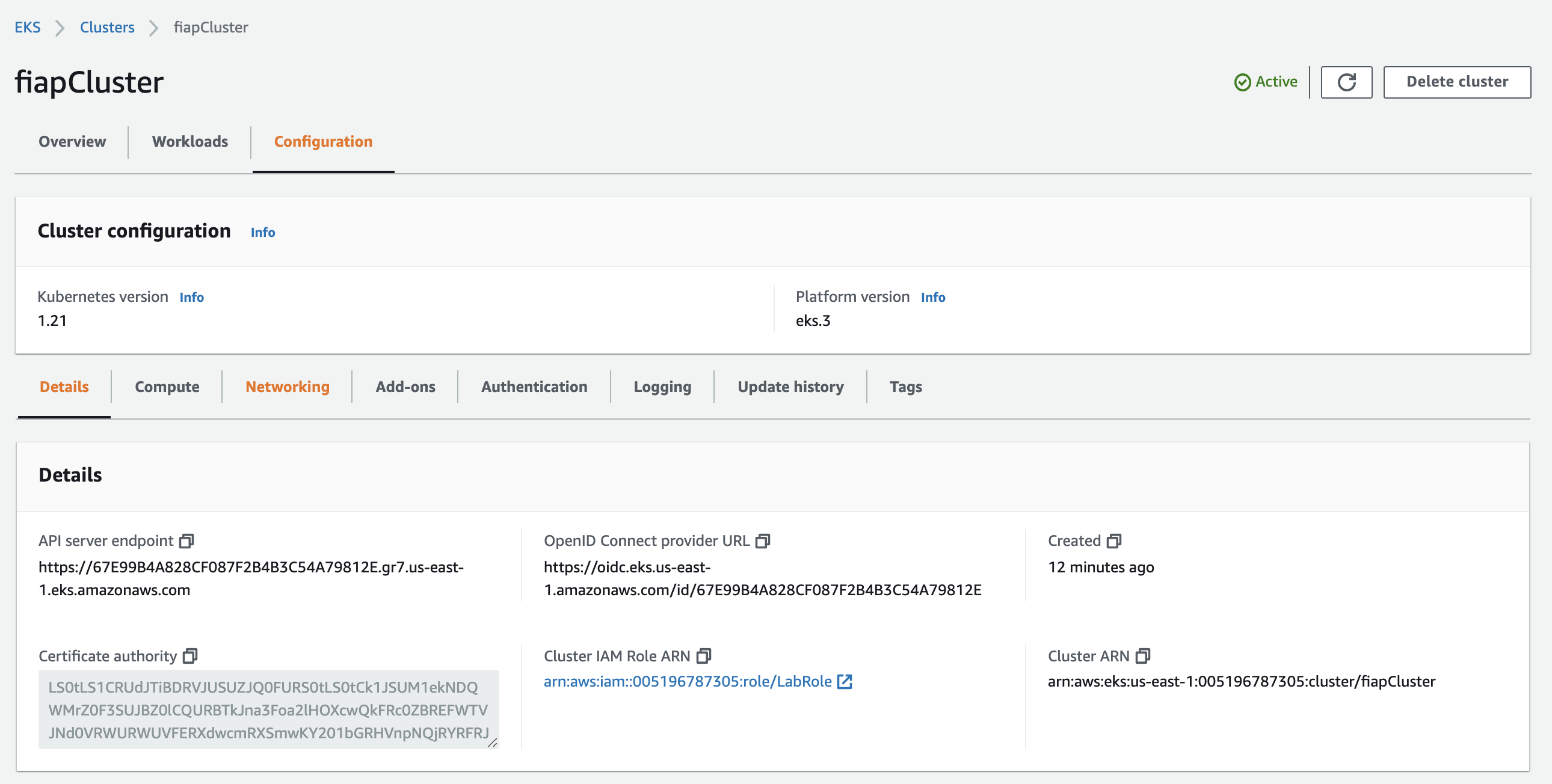
Task: Copy the Cluster IAM Role ARN
Action: pyautogui.click(x=704, y=656)
